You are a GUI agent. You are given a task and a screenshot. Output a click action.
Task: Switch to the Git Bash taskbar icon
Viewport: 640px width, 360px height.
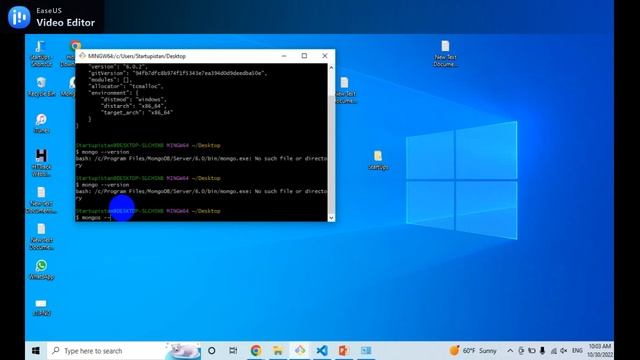click(300, 351)
